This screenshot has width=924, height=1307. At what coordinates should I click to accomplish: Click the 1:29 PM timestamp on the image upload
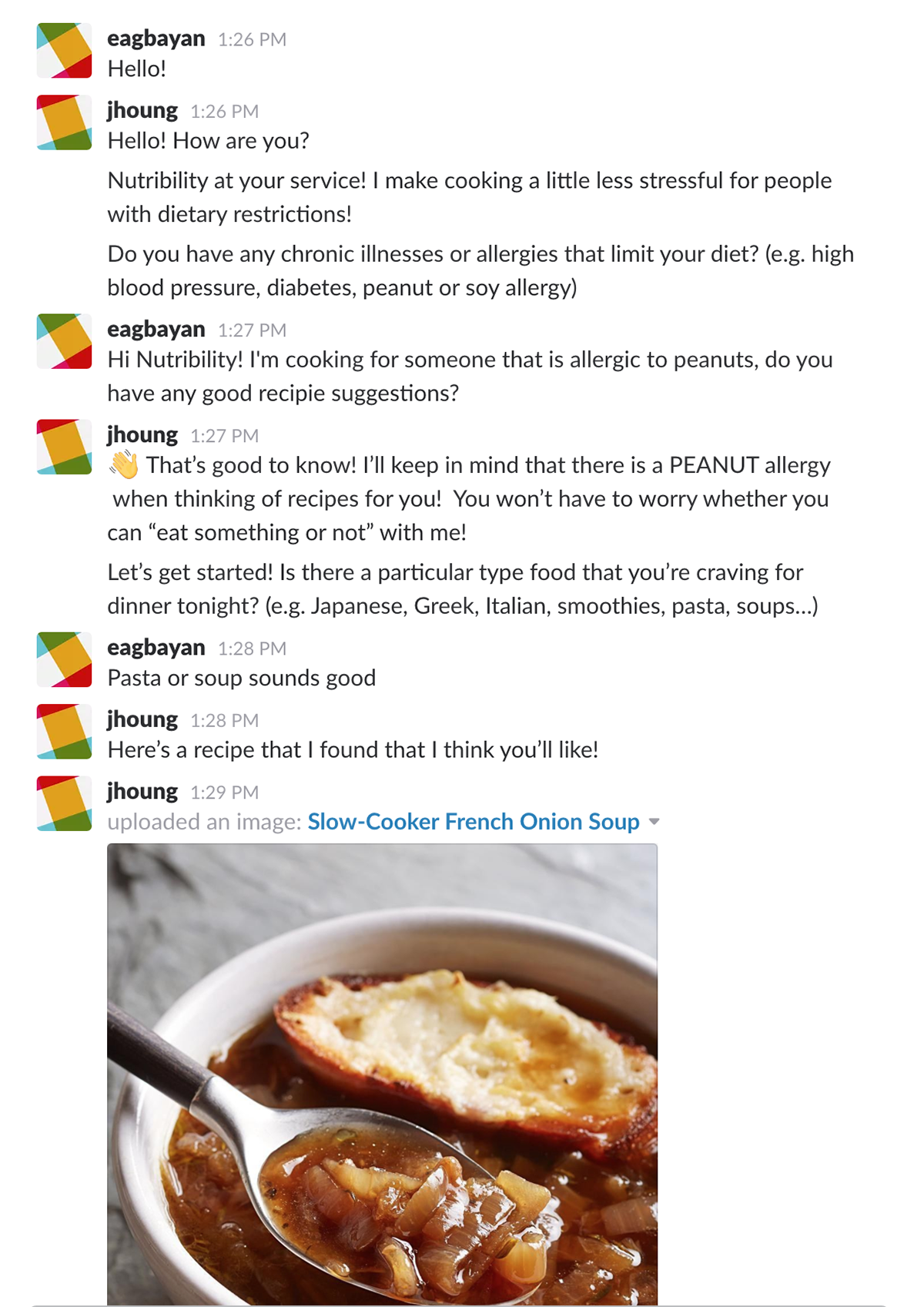tap(224, 793)
